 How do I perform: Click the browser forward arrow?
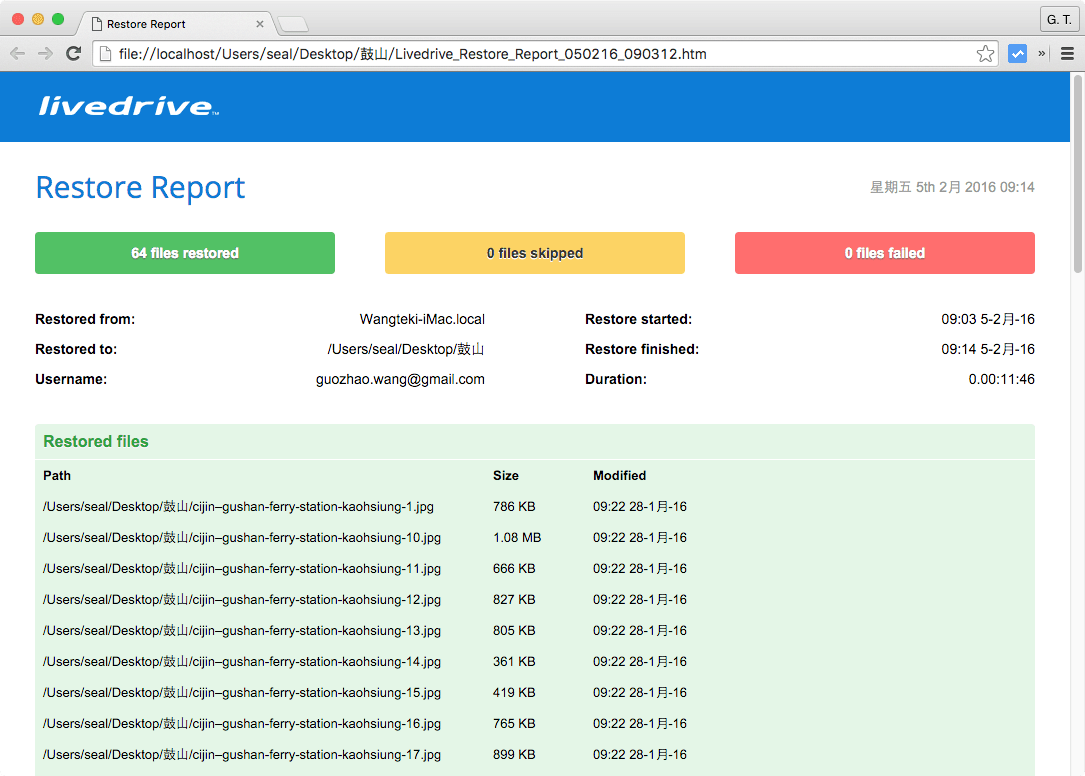(45, 54)
